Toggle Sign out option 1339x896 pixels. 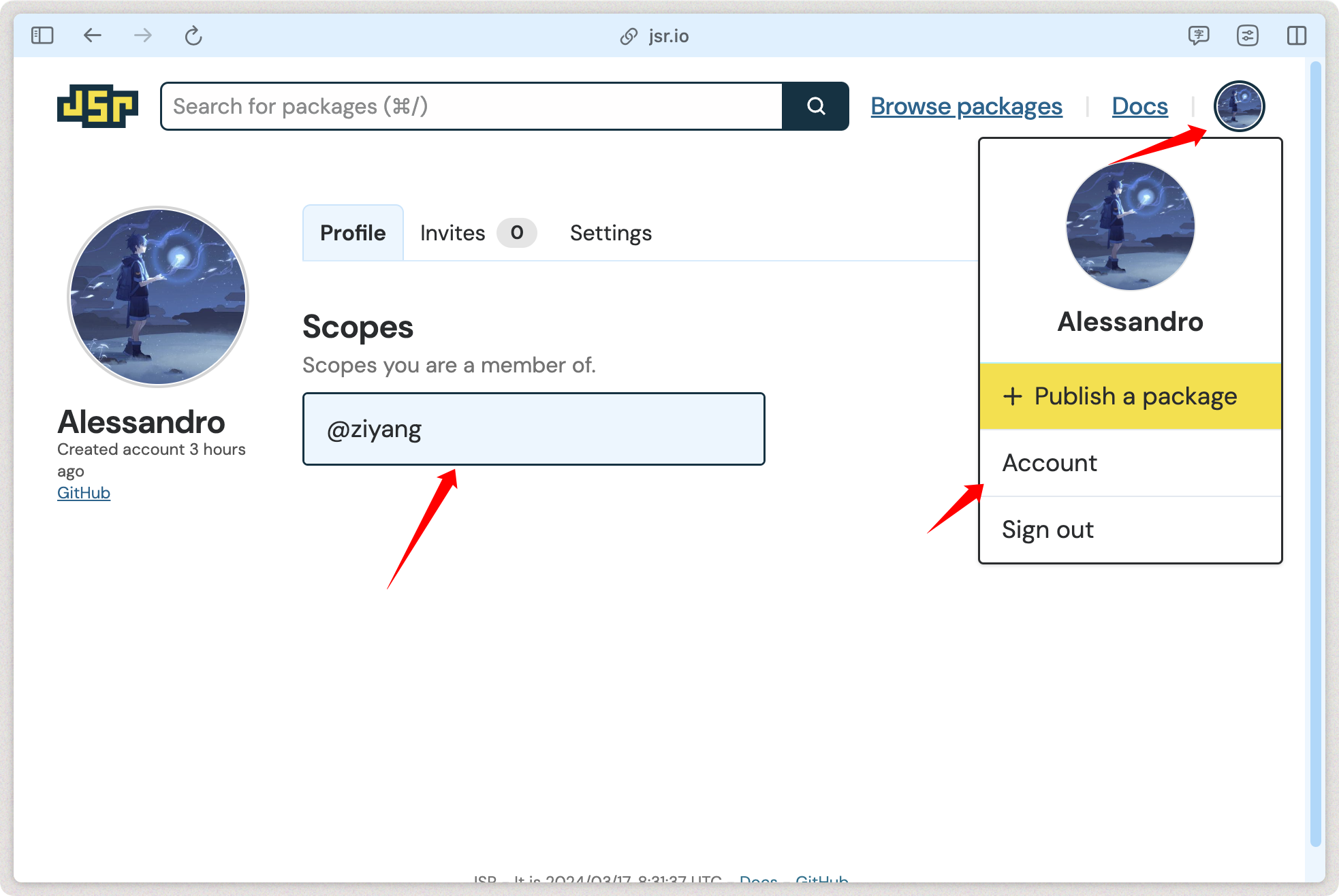(x=1048, y=528)
